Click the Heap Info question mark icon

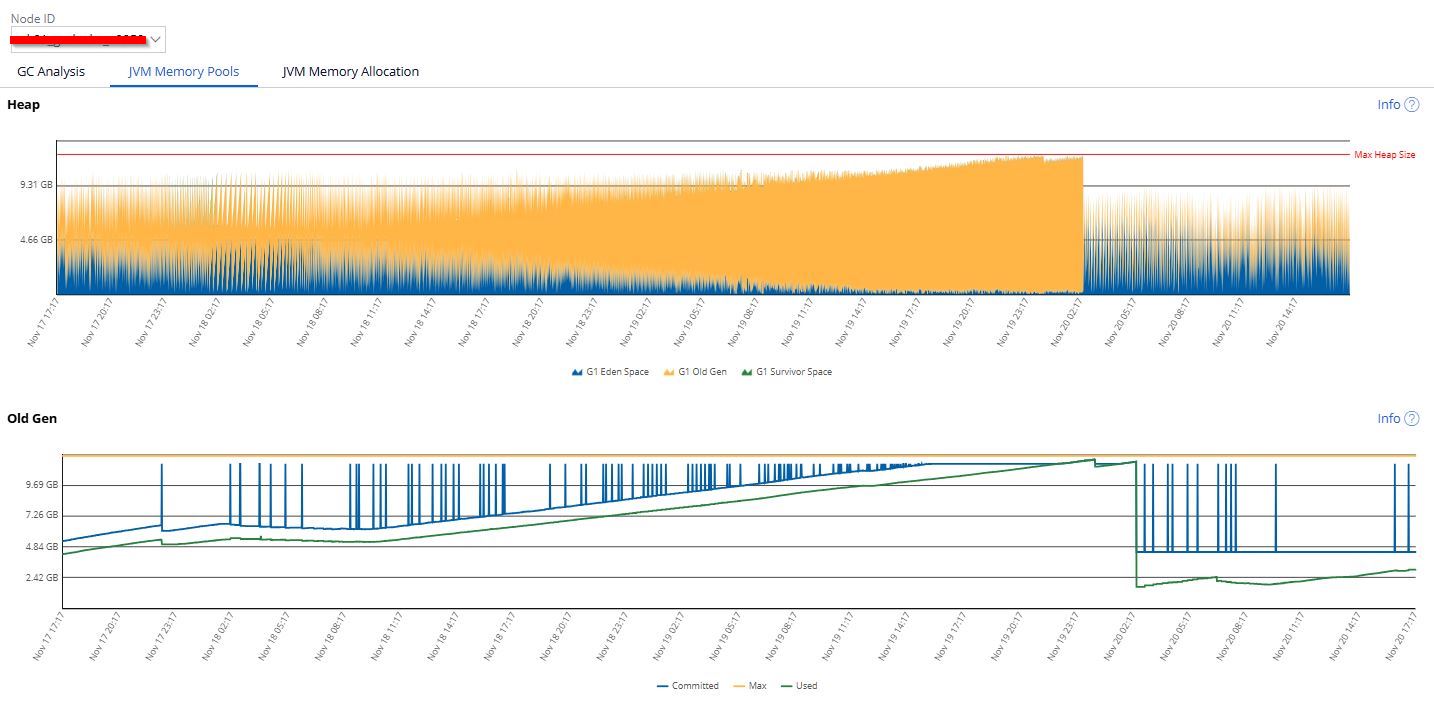point(1411,104)
